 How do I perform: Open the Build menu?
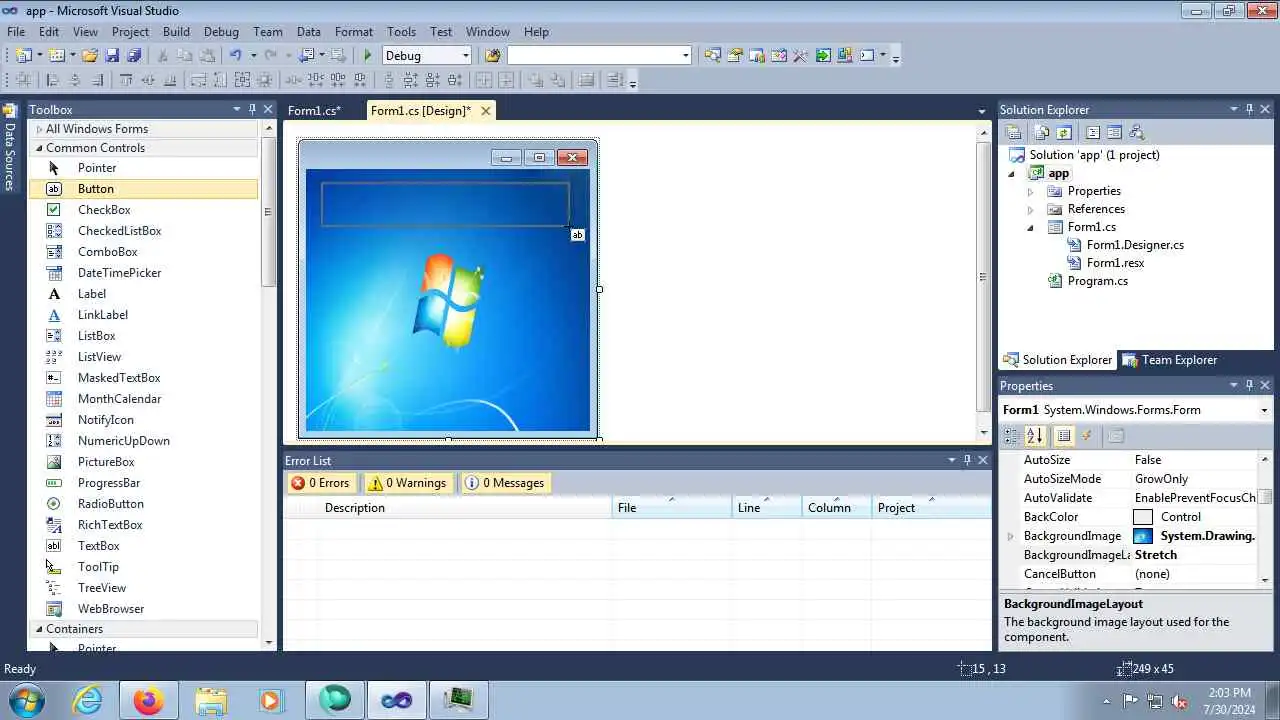pyautogui.click(x=176, y=32)
